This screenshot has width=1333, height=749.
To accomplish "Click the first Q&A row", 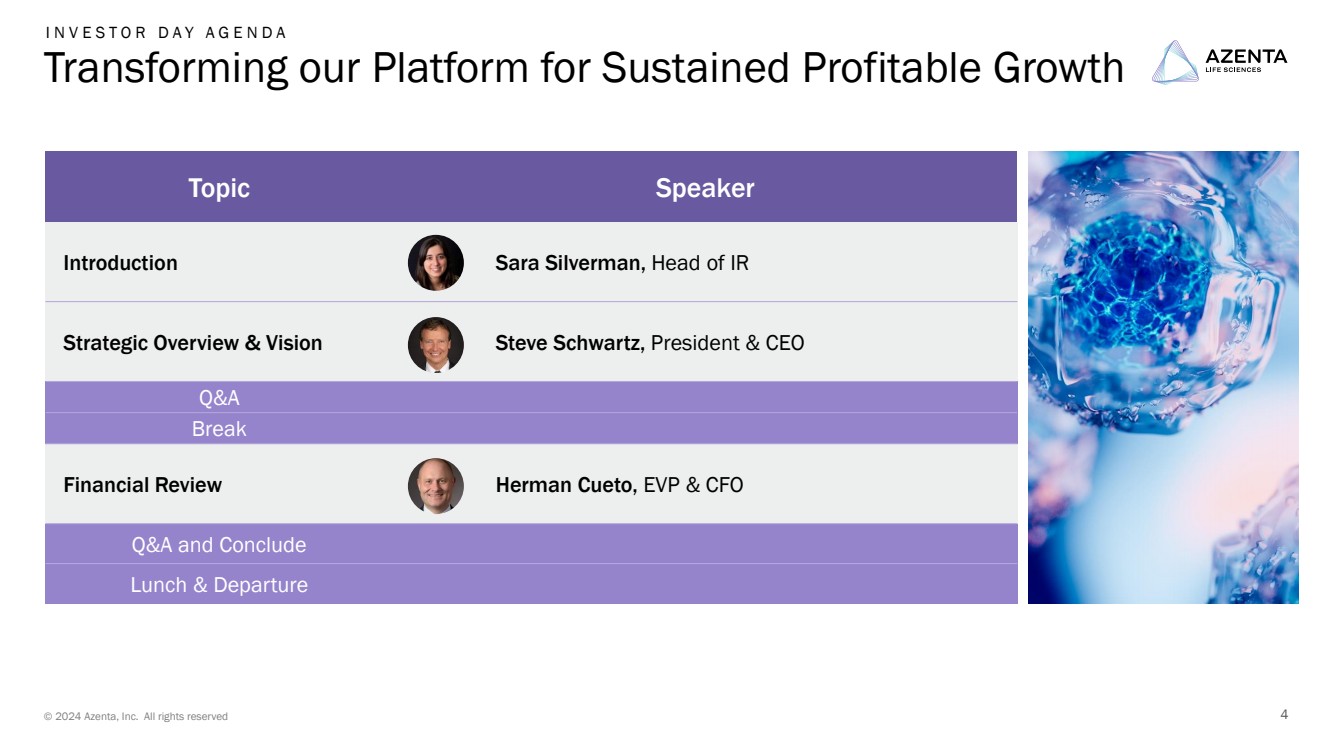I will click(219, 398).
